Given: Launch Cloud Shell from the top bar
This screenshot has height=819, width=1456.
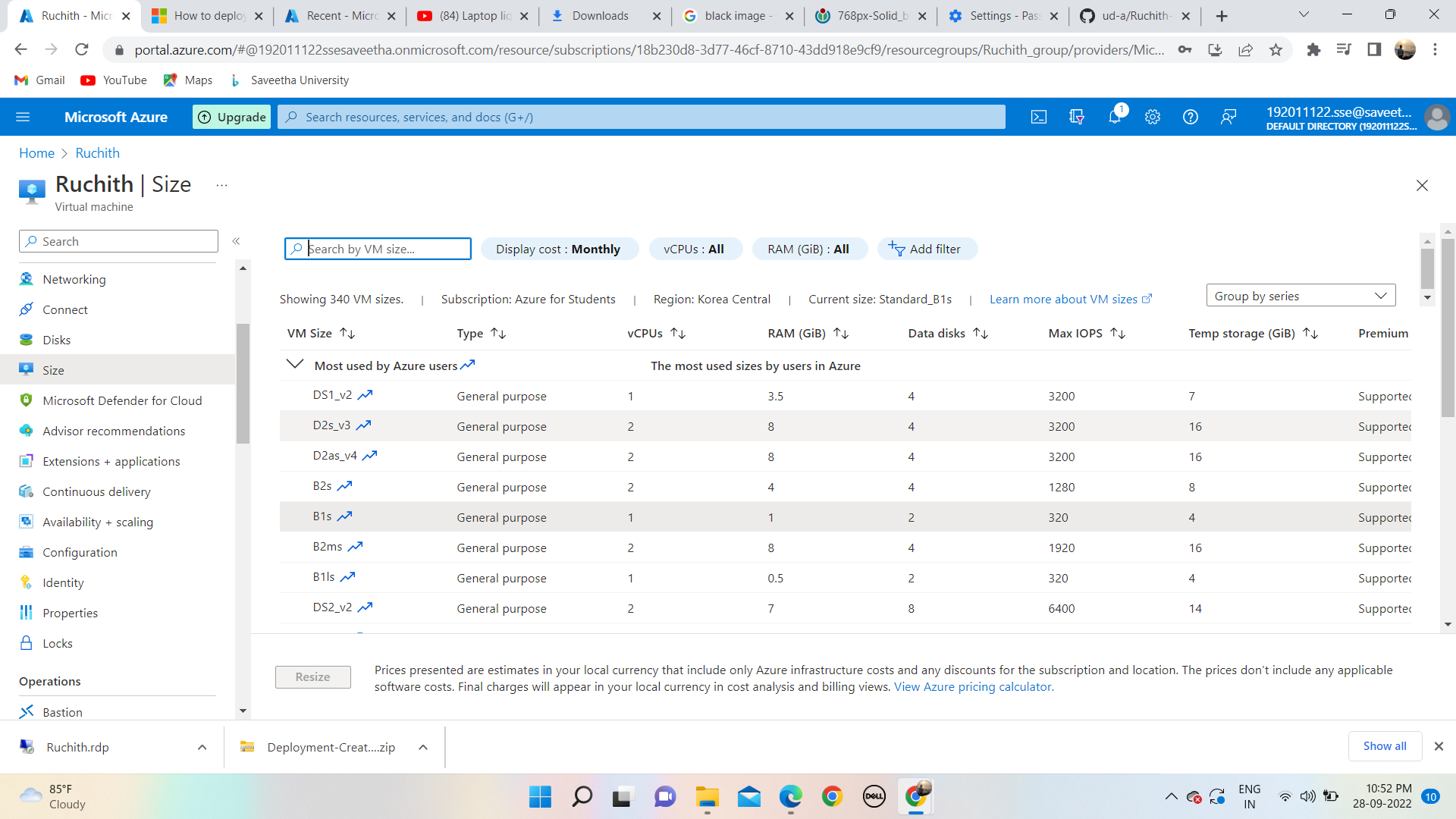Looking at the screenshot, I should pyautogui.click(x=1039, y=117).
